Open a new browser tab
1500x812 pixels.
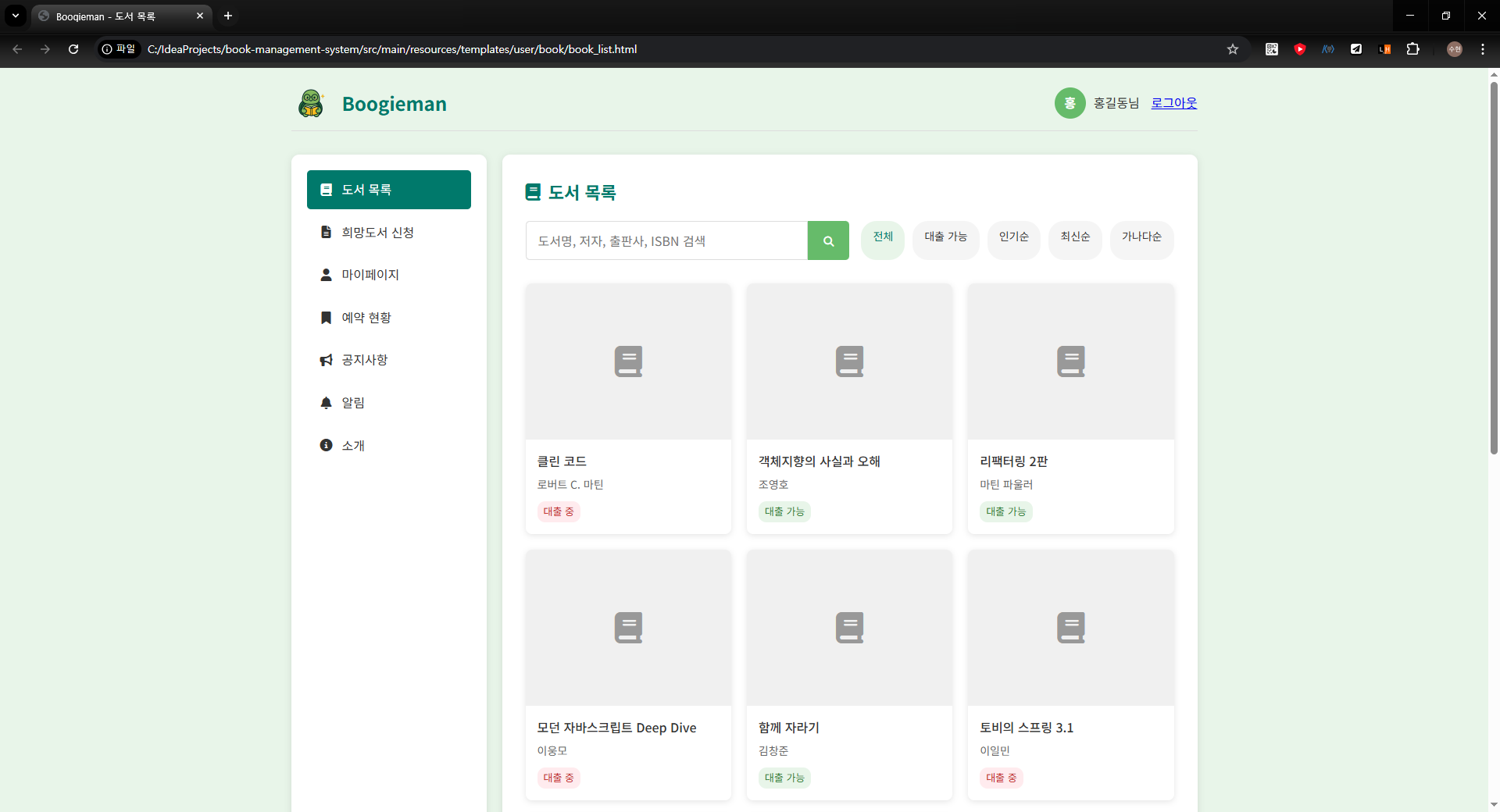pos(228,16)
